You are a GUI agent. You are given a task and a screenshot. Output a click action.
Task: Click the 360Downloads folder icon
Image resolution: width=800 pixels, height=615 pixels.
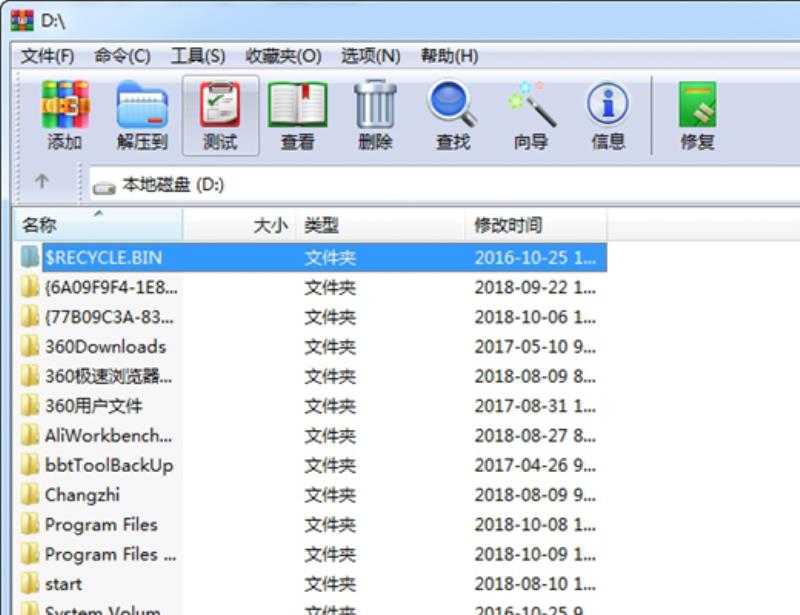coord(30,347)
